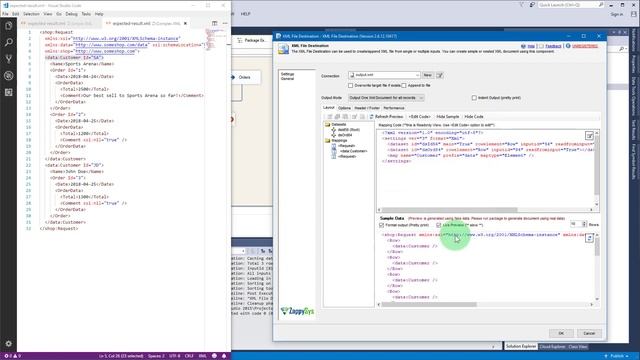Open VS Code File menu
Image resolution: width=640 pixels, height=360 pixels.
5,14
